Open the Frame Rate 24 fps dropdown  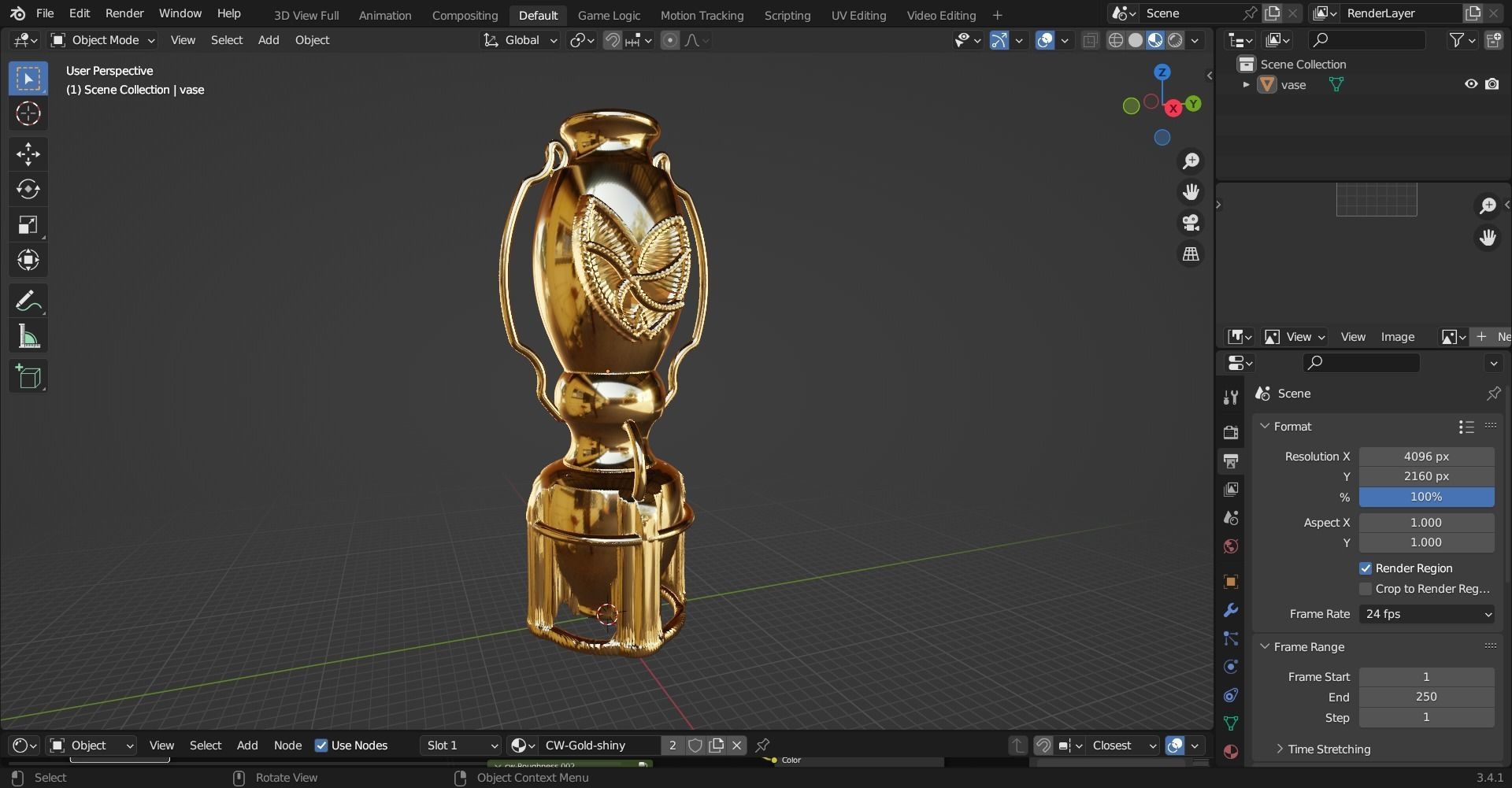(1426, 614)
